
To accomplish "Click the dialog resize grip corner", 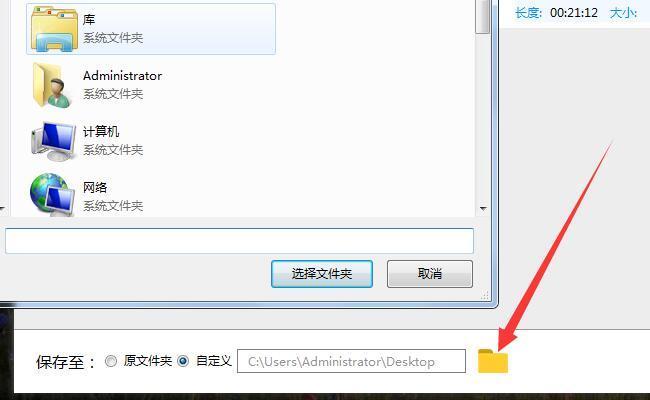I will (485, 295).
